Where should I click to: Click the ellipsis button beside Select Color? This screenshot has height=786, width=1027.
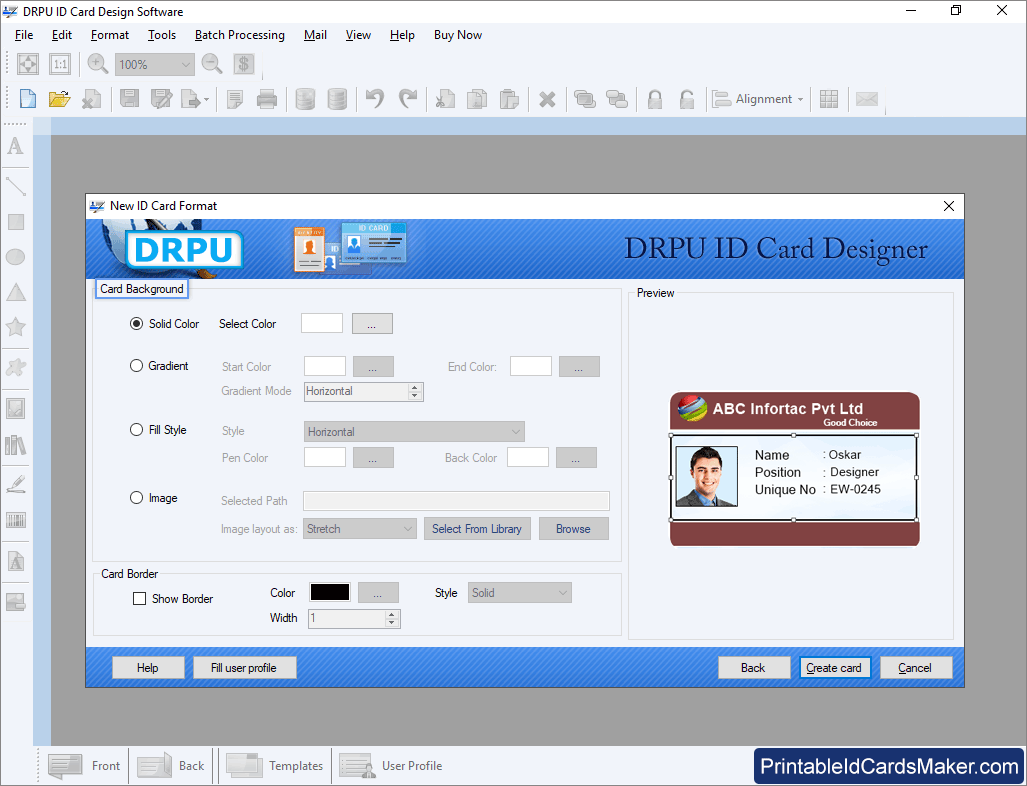pyautogui.click(x=372, y=324)
